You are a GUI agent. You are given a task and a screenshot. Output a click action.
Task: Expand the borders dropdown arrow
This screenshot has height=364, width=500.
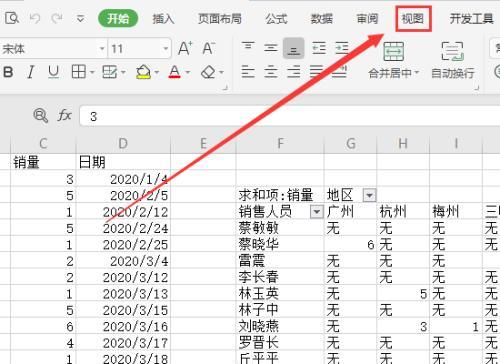tap(92, 72)
